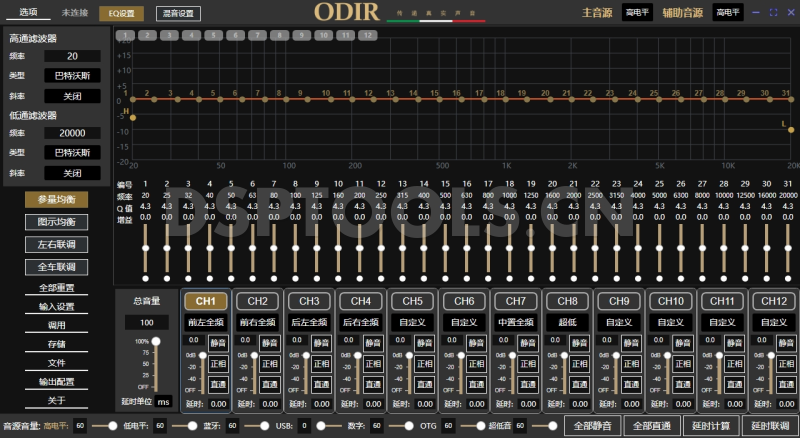Open main source 高电平 dropdown
The height and width of the screenshot is (438, 800).
[x=637, y=13]
